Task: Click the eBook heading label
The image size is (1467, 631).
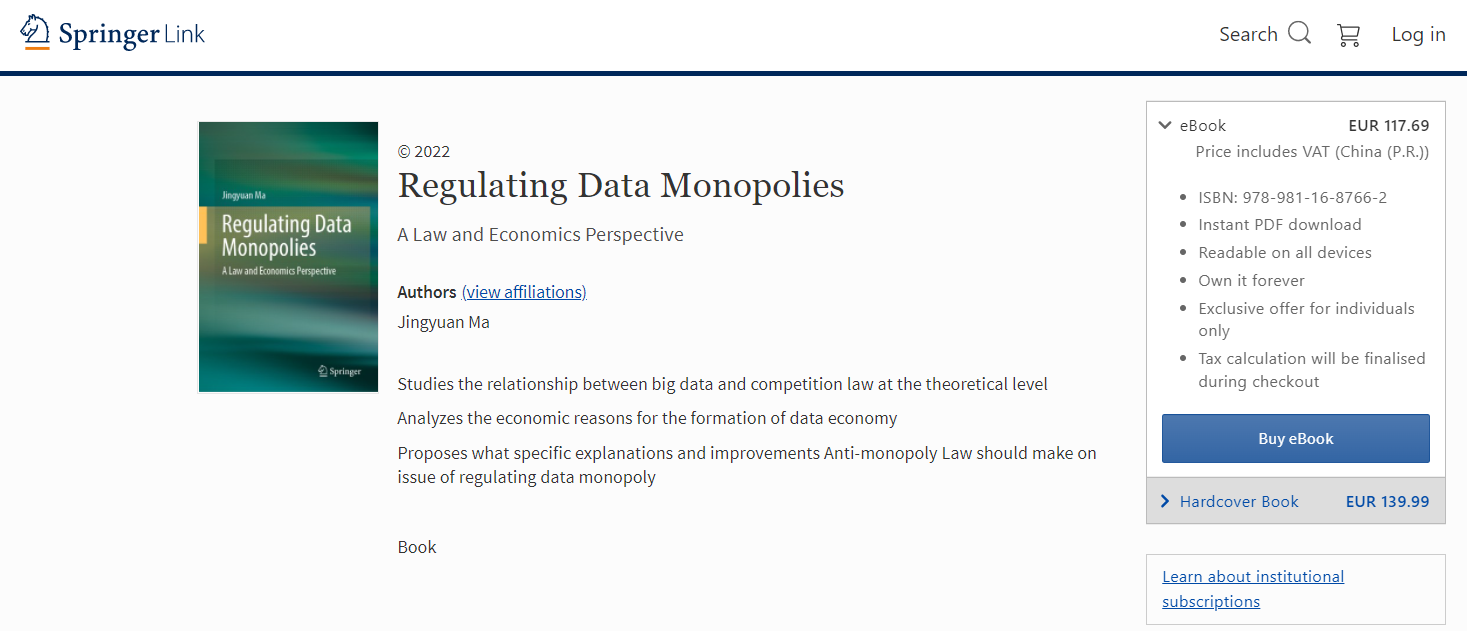Action: click(x=1202, y=126)
